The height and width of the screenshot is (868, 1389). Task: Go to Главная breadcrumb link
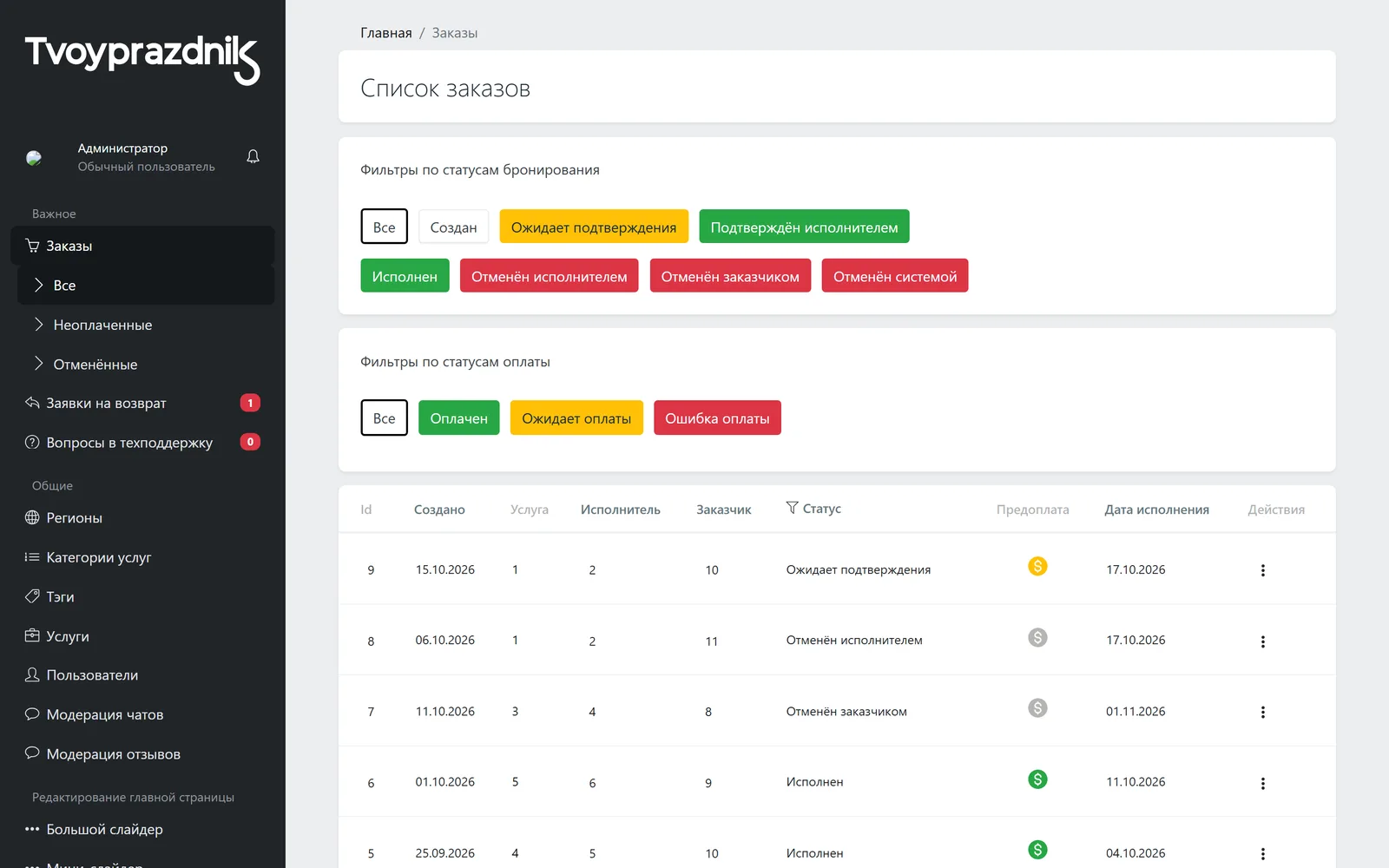coord(386,33)
